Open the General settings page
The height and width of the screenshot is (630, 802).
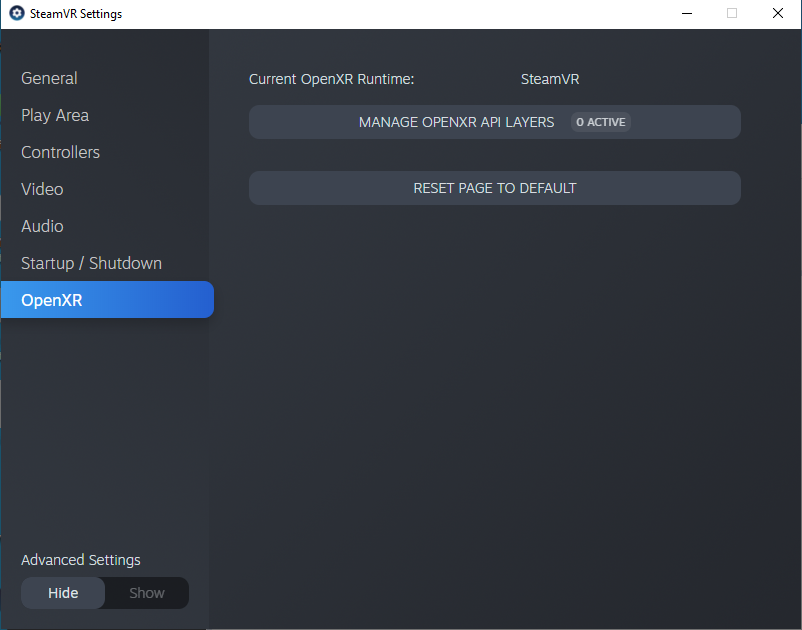pyautogui.click(x=49, y=78)
